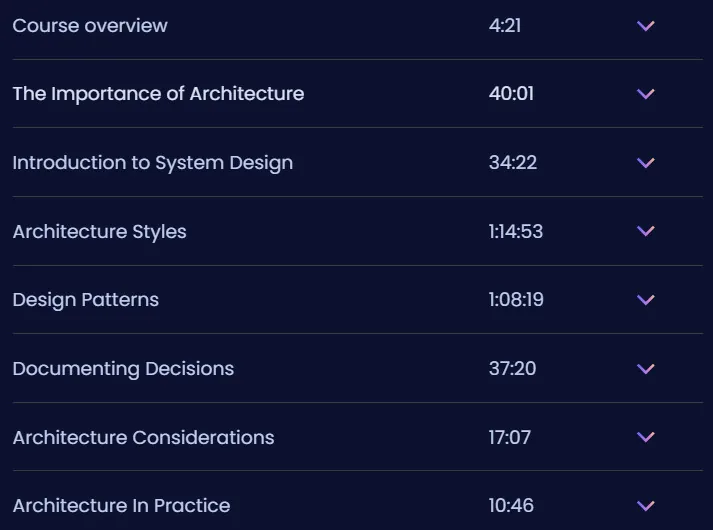This screenshot has width=713, height=530.
Task: Expand Introduction to System Design chevron
Action: click(646, 163)
